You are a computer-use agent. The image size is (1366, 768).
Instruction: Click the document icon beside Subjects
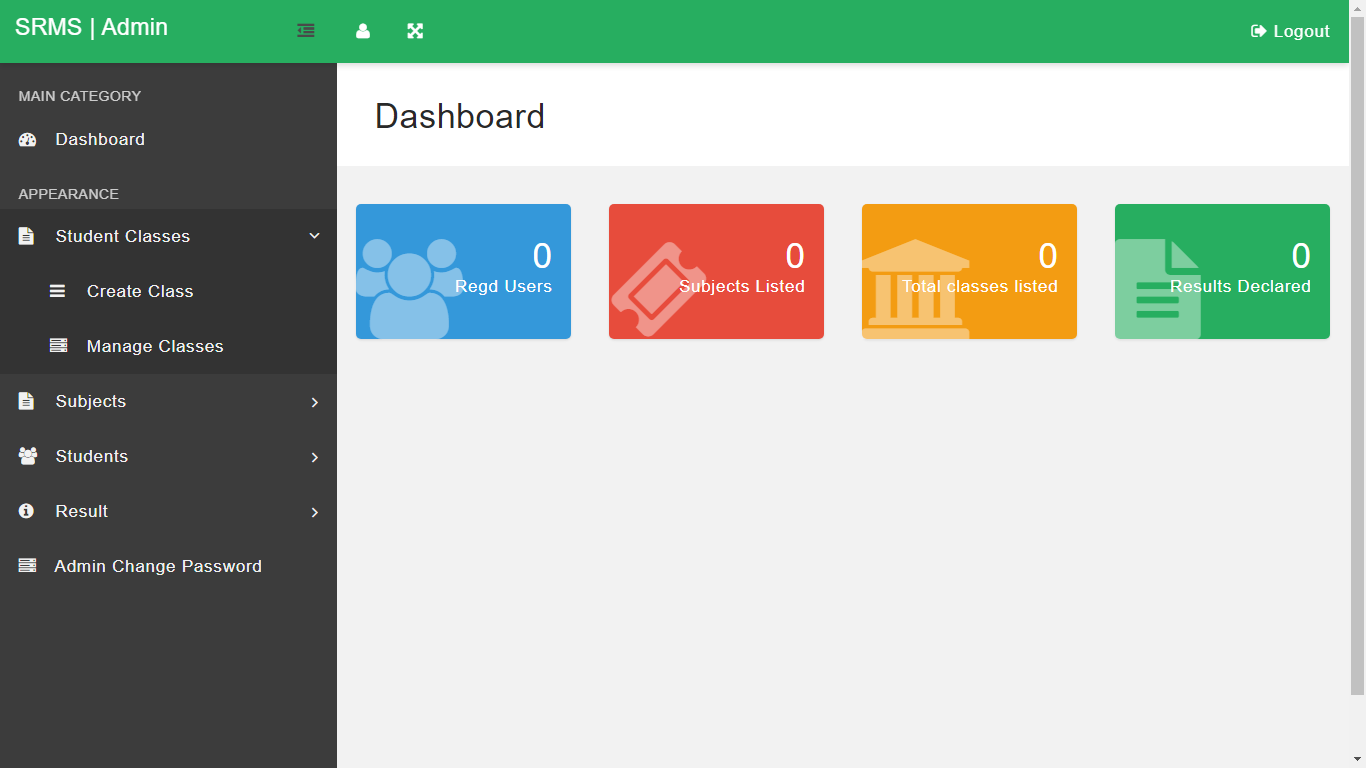(x=27, y=401)
